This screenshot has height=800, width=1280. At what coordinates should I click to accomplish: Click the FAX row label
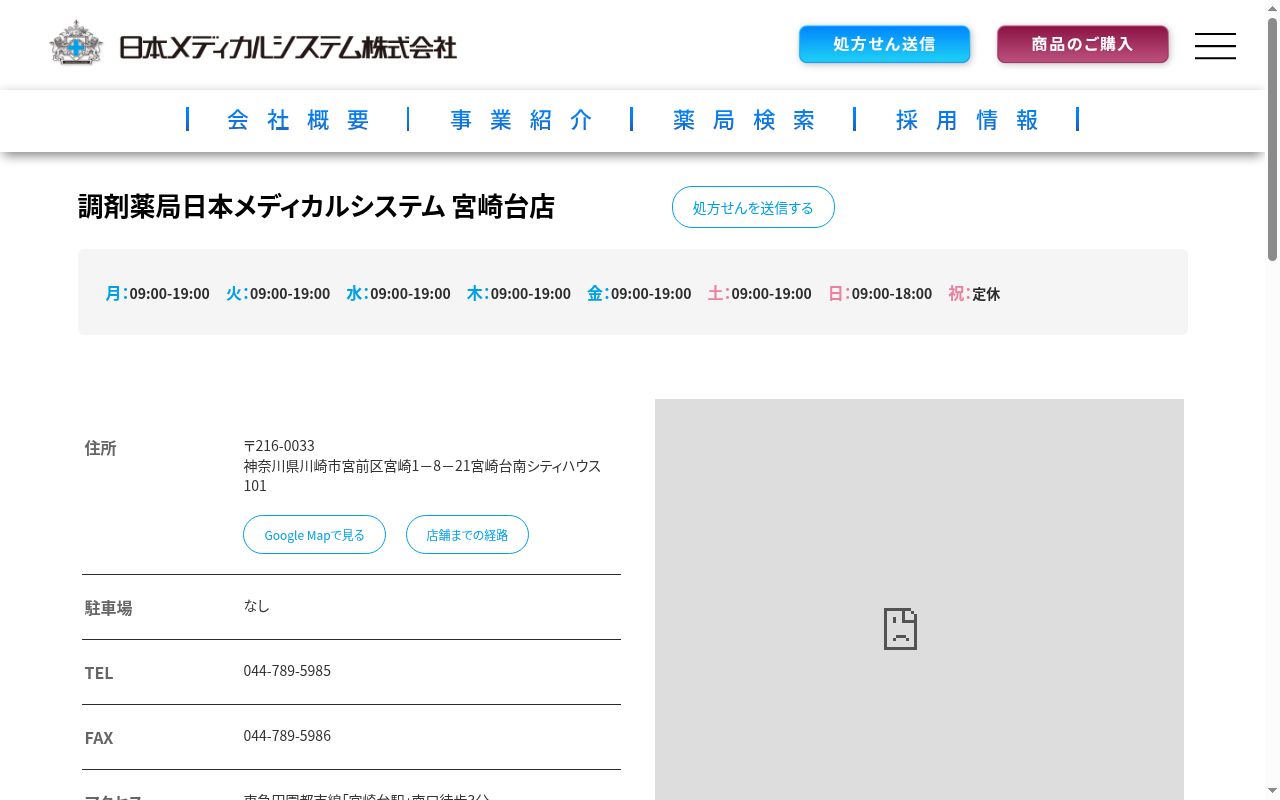pos(99,738)
